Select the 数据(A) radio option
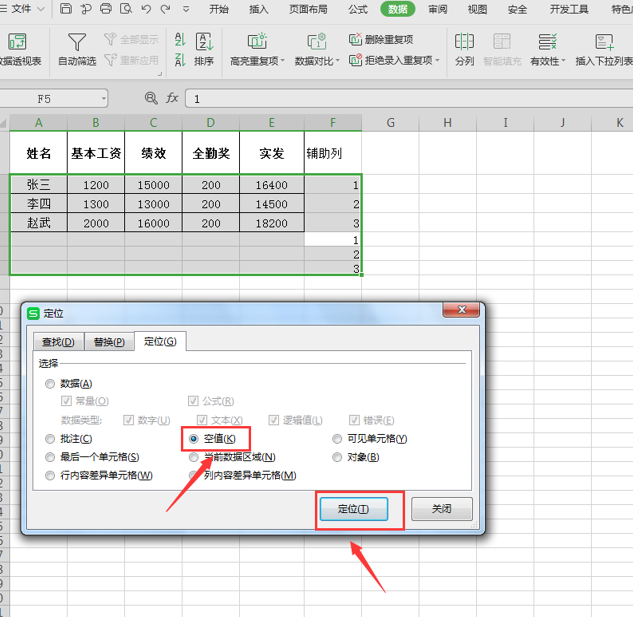 pos(50,384)
